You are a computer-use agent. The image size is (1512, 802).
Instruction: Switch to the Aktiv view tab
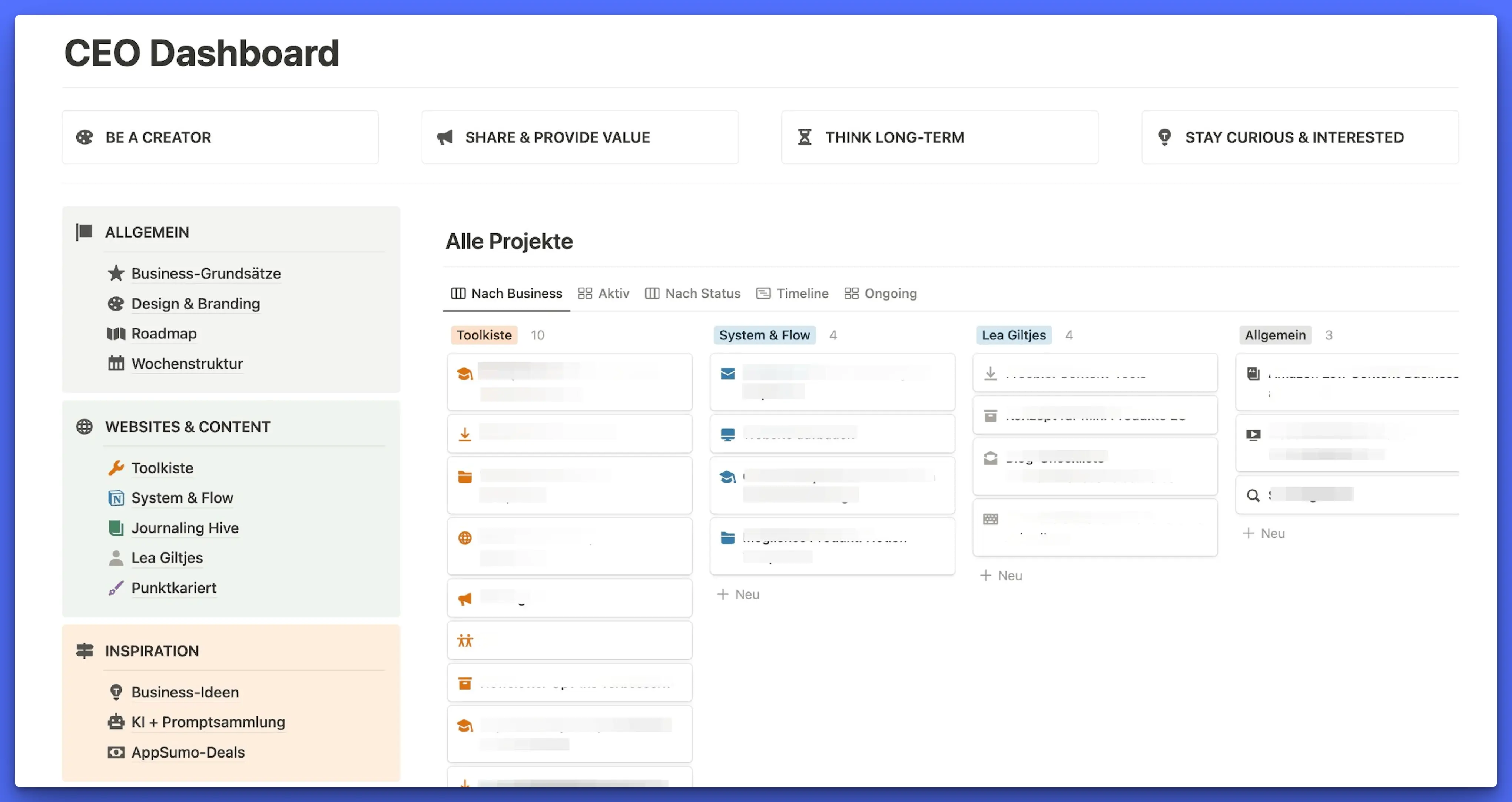(x=604, y=294)
